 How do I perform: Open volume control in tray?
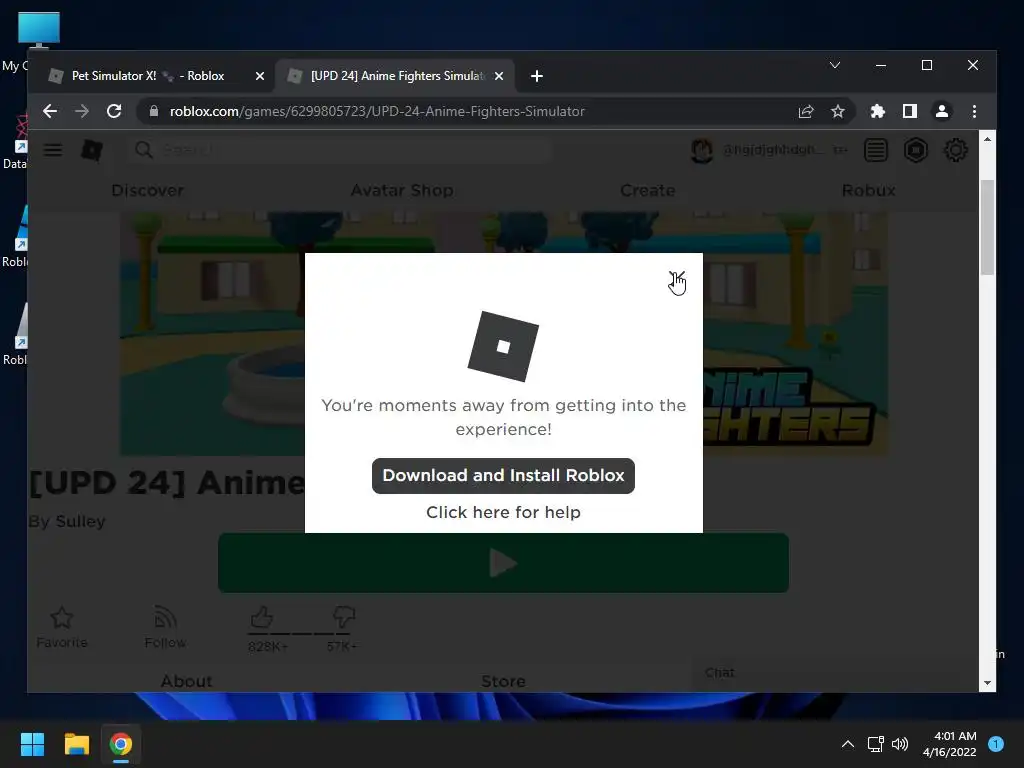[900, 744]
